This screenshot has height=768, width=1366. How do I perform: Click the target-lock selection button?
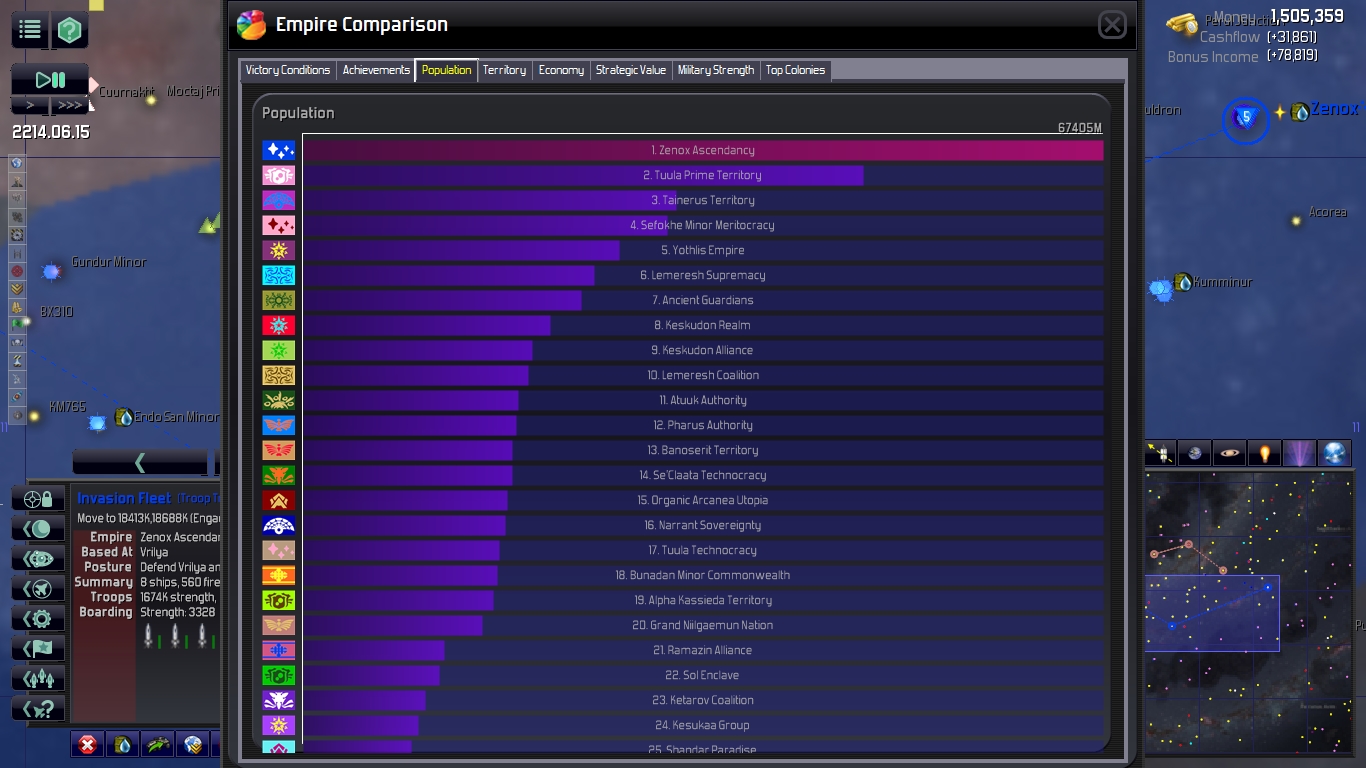point(39,498)
